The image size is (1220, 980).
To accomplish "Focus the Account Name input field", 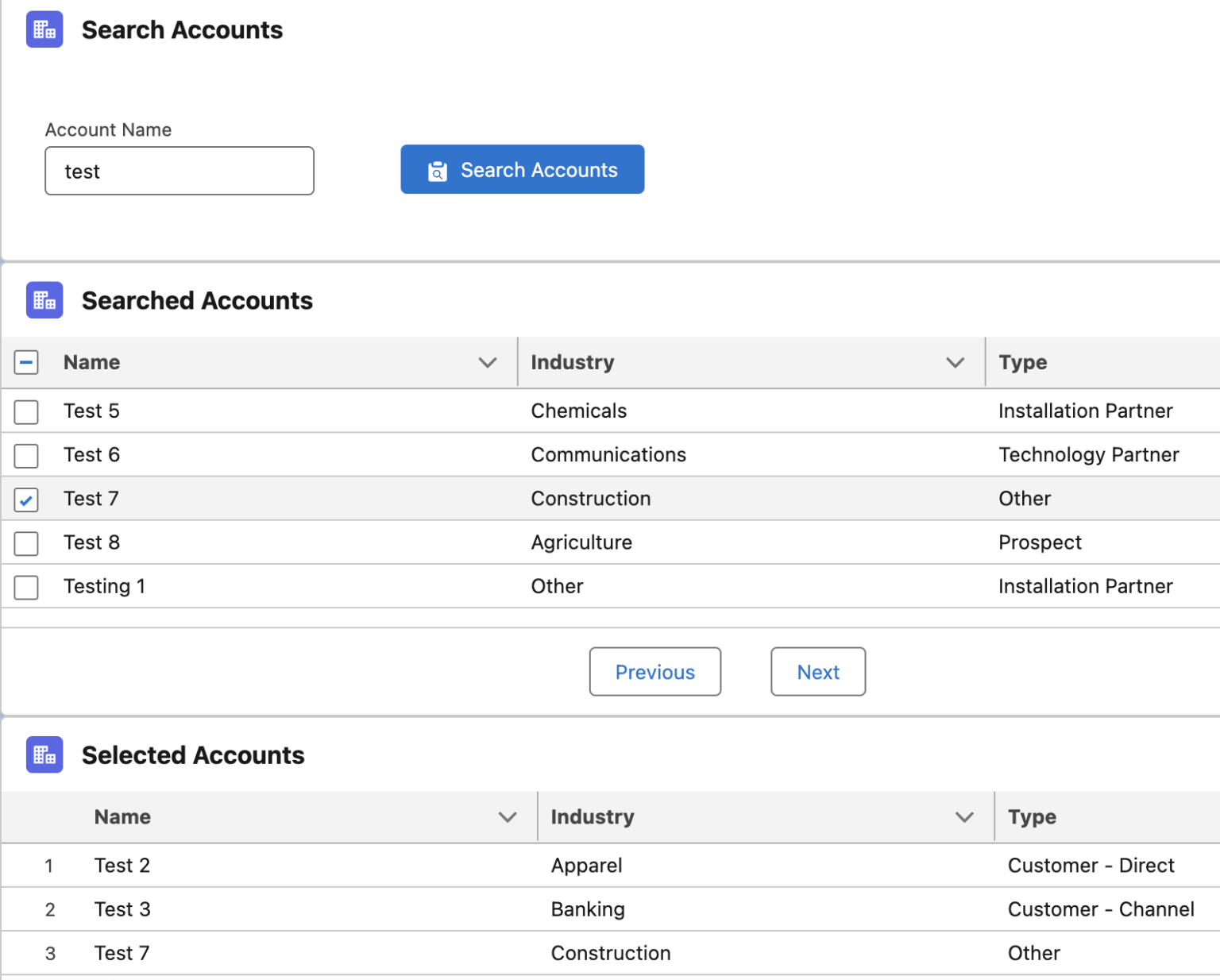I will (180, 171).
